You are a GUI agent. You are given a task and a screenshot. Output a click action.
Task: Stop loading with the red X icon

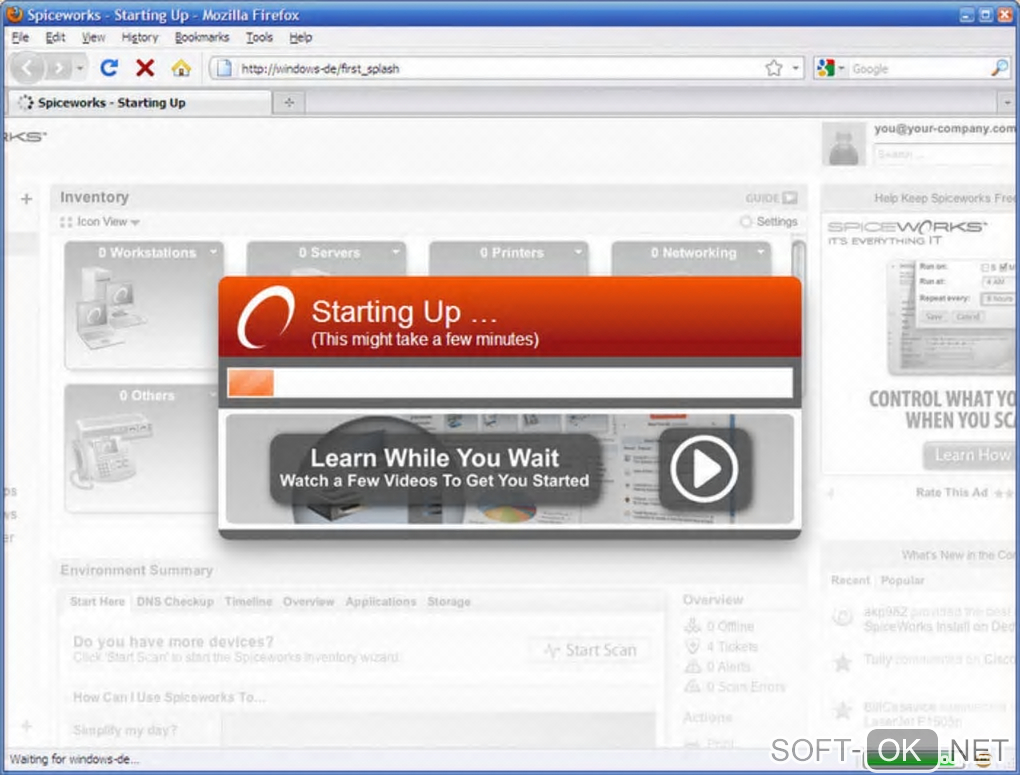tap(145, 68)
